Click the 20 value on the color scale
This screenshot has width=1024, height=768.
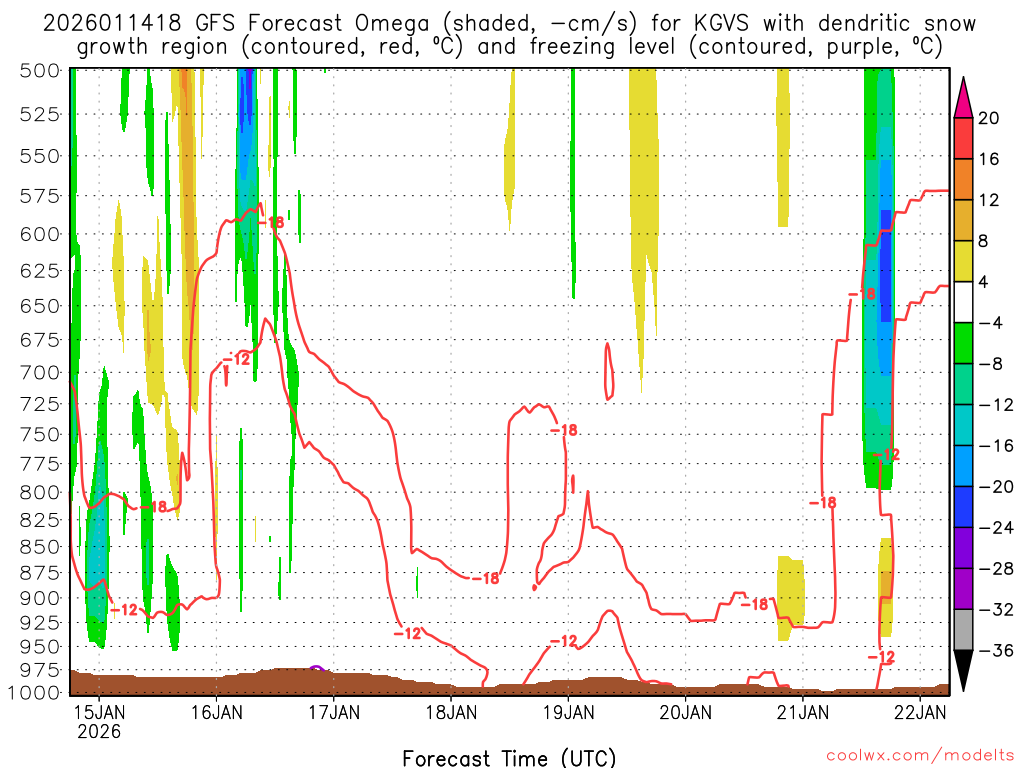click(989, 118)
